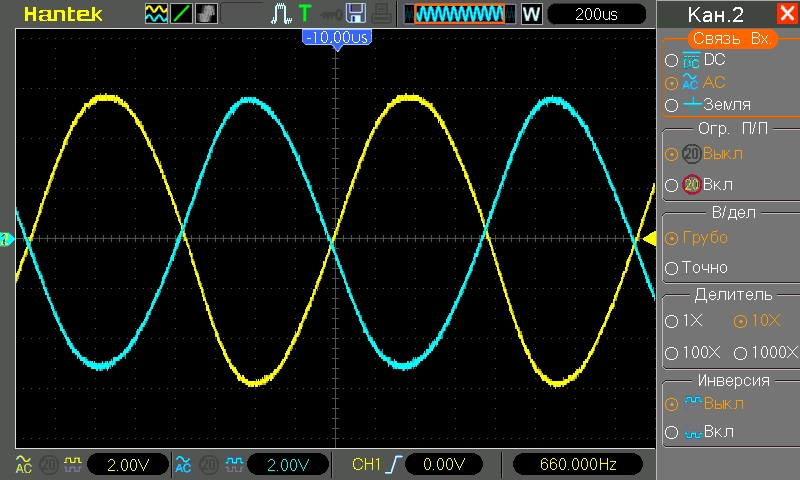Click the Кан.2 panel title

click(x=716, y=14)
